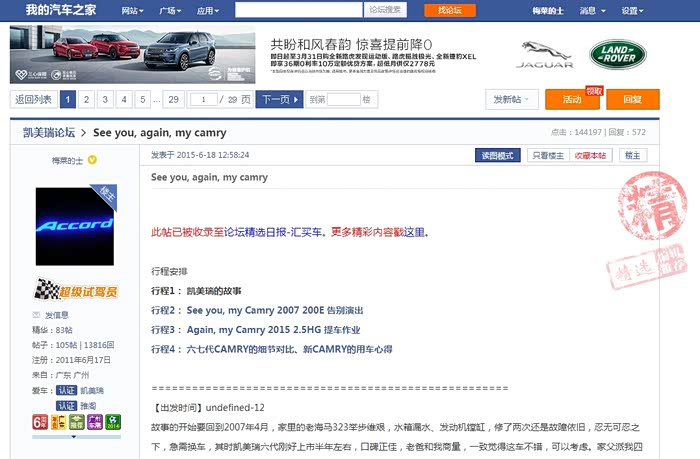
Task: Click the gold verified icon beside username
Action: (92, 159)
